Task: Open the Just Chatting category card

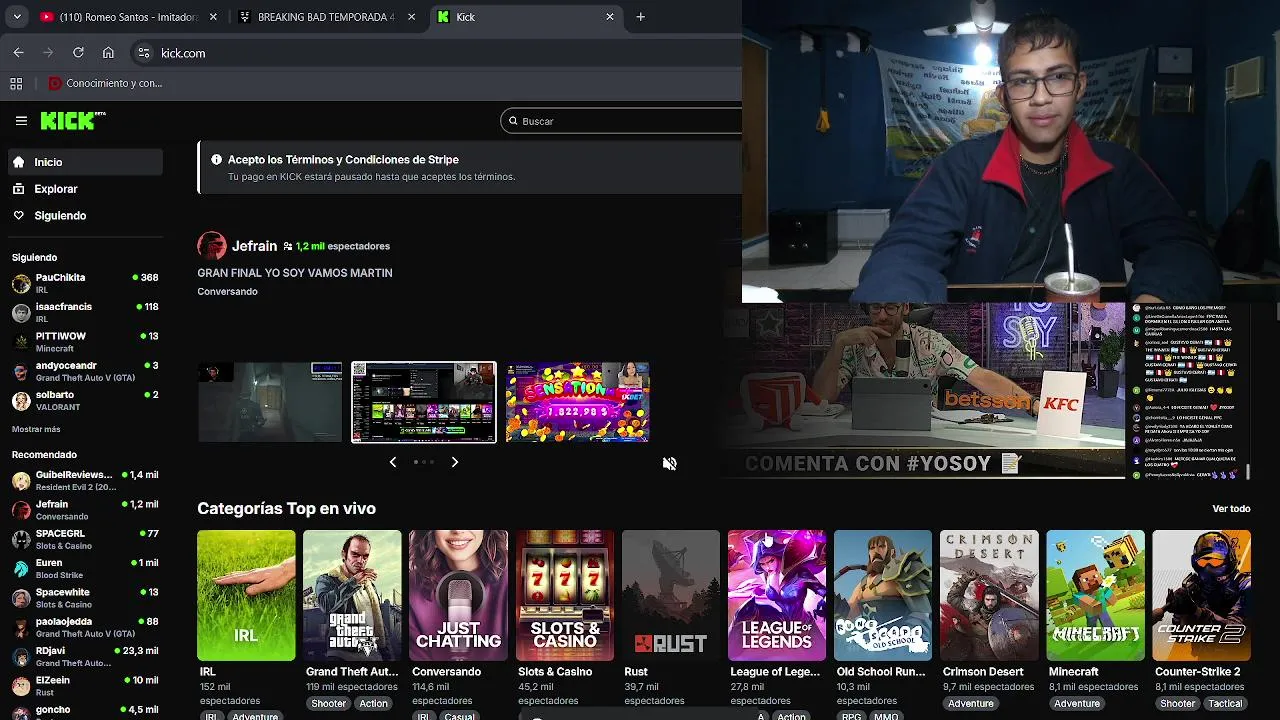Action: click(458, 595)
